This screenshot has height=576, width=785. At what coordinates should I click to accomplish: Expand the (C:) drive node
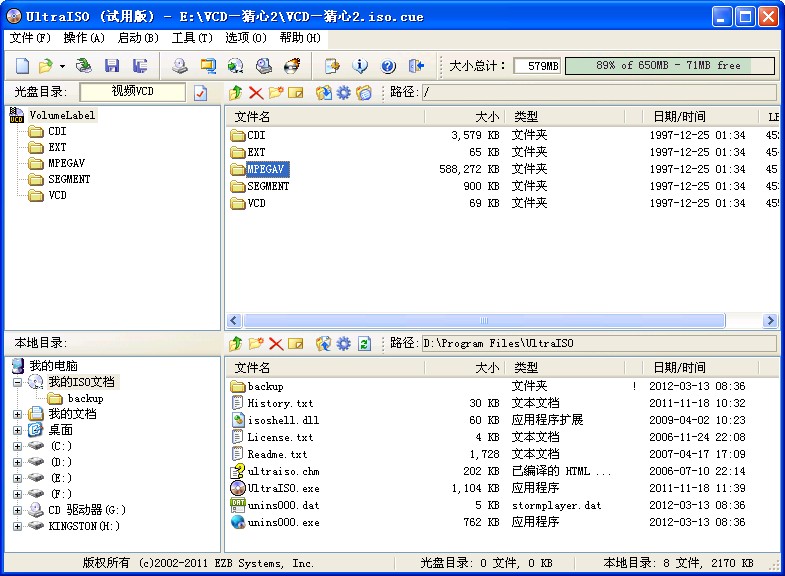coord(18,446)
